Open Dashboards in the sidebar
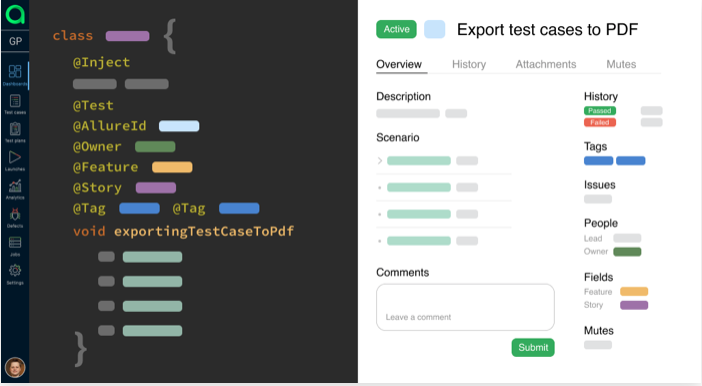The height and width of the screenshot is (386, 702). [x=15, y=75]
